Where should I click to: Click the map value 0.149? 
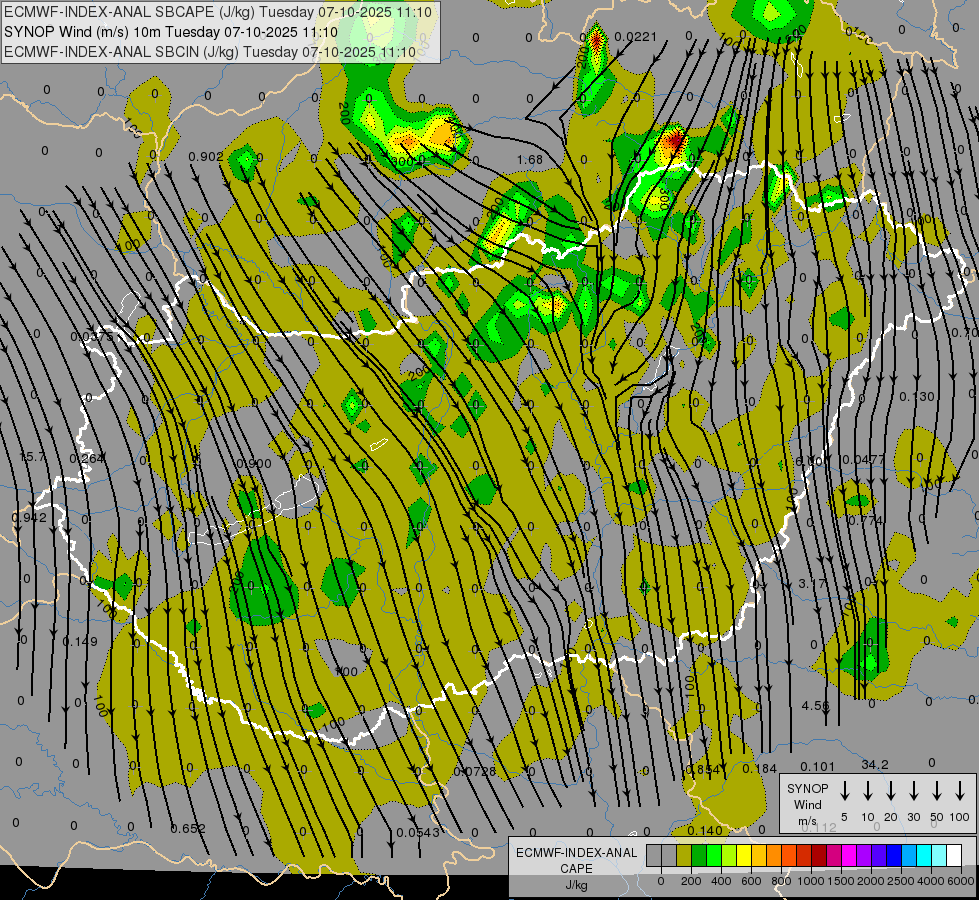80,641
